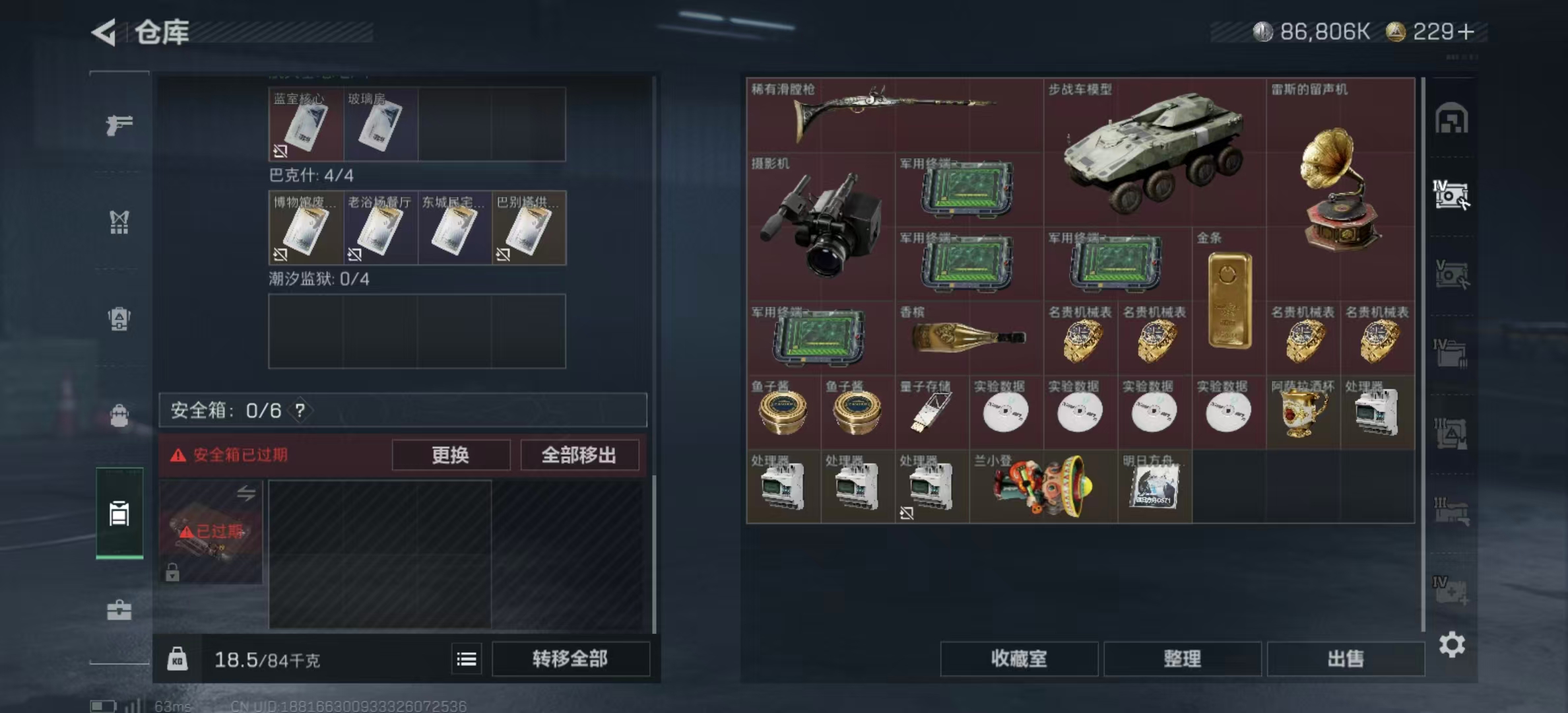Click the 整理 sort button

click(x=1183, y=659)
